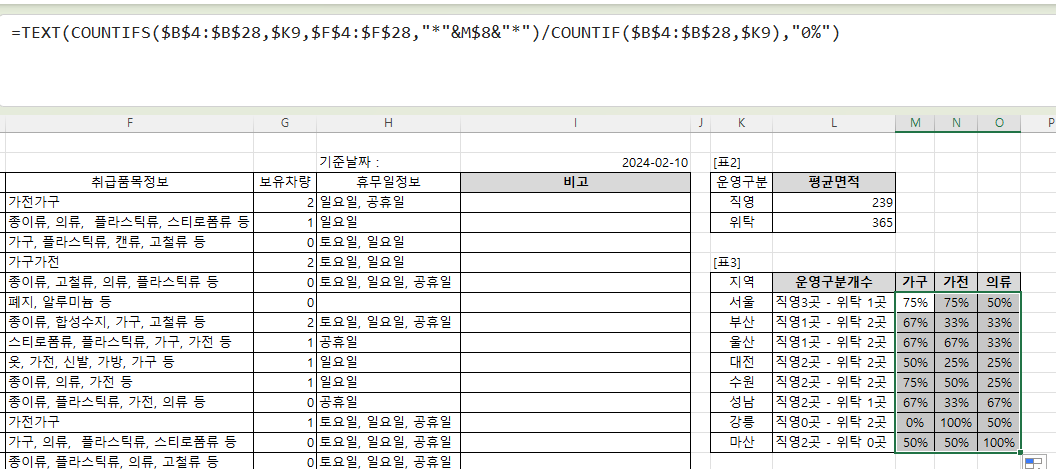Select the 서울 region cell
Screen dimensions: 1056x469
click(742, 302)
